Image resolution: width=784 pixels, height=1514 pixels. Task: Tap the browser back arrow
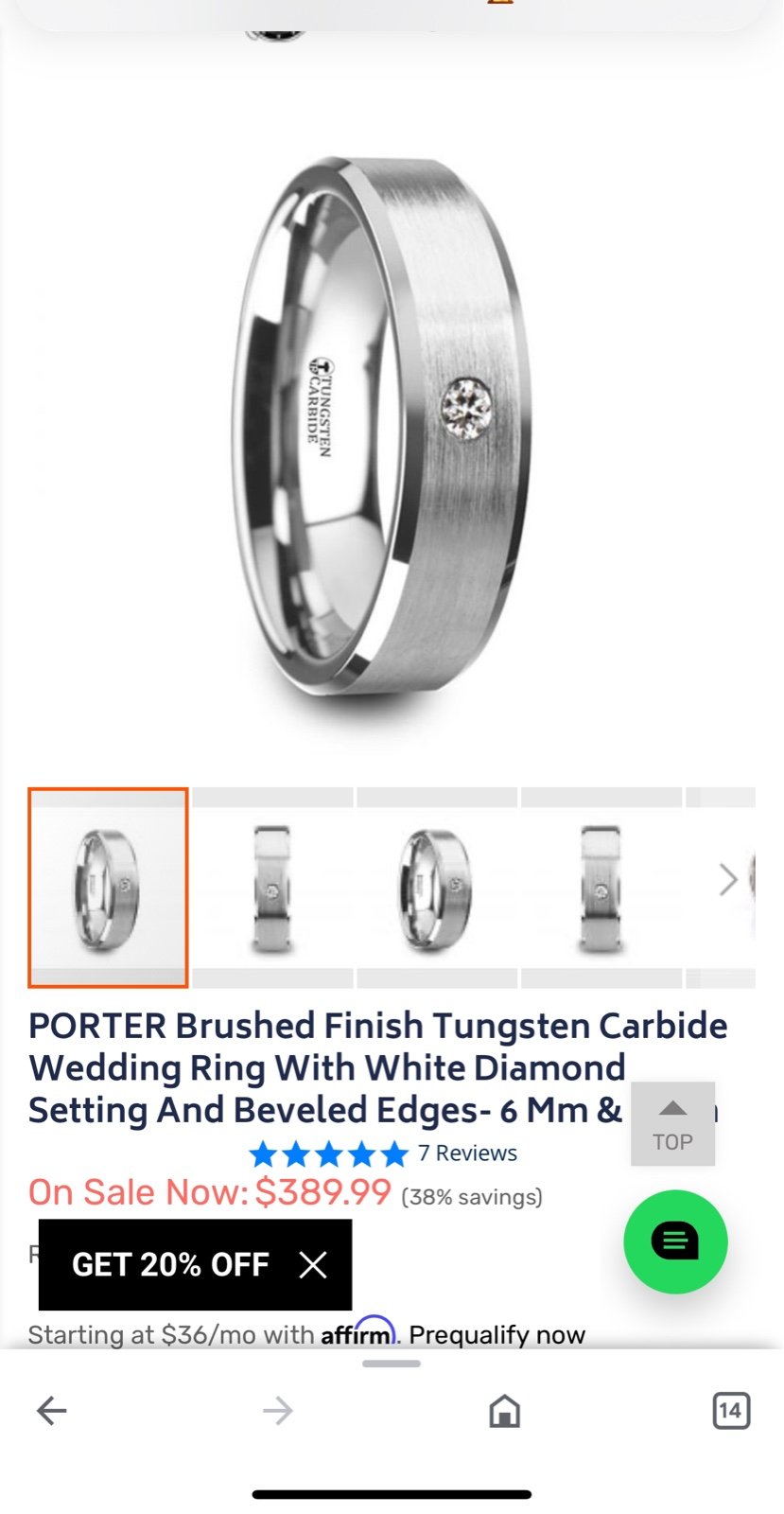coord(52,1411)
